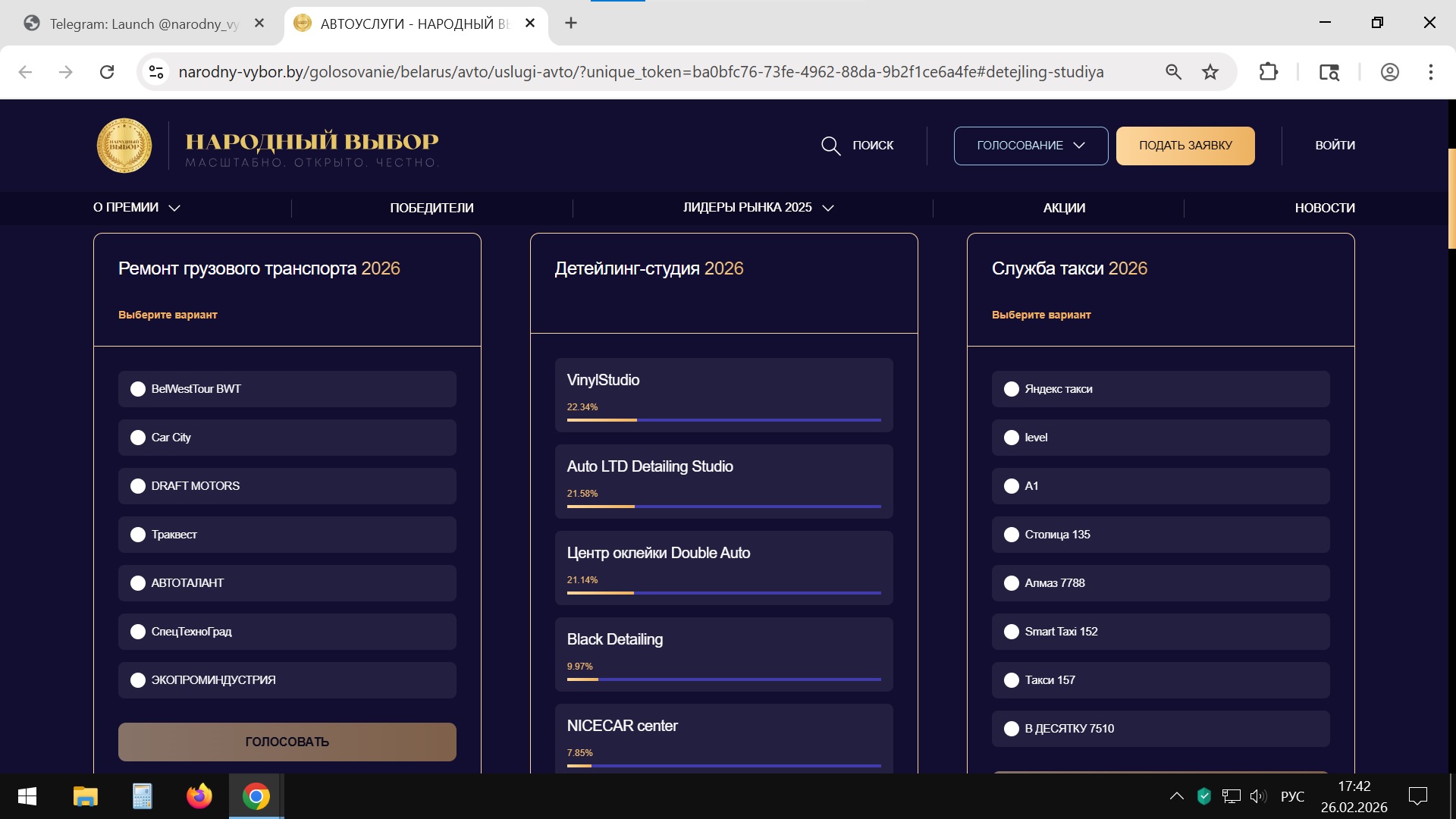The width and height of the screenshot is (1456, 819).
Task: Click the Подать заявку button
Action: pyautogui.click(x=1185, y=146)
